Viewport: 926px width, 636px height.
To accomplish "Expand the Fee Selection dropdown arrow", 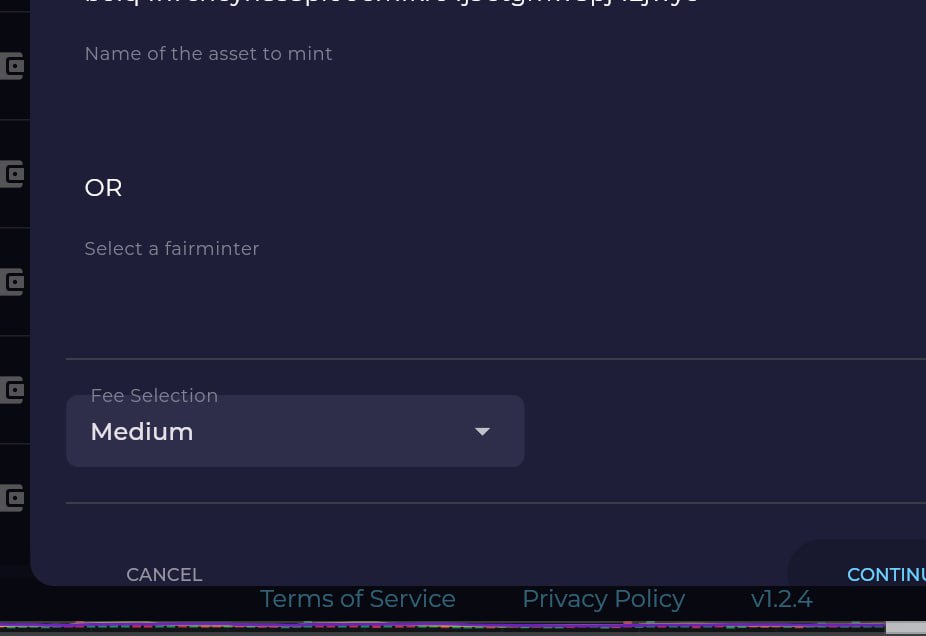I will coord(482,432).
